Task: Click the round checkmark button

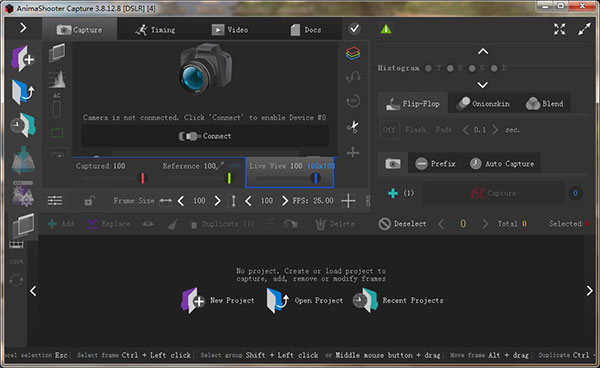Action: 355,29
